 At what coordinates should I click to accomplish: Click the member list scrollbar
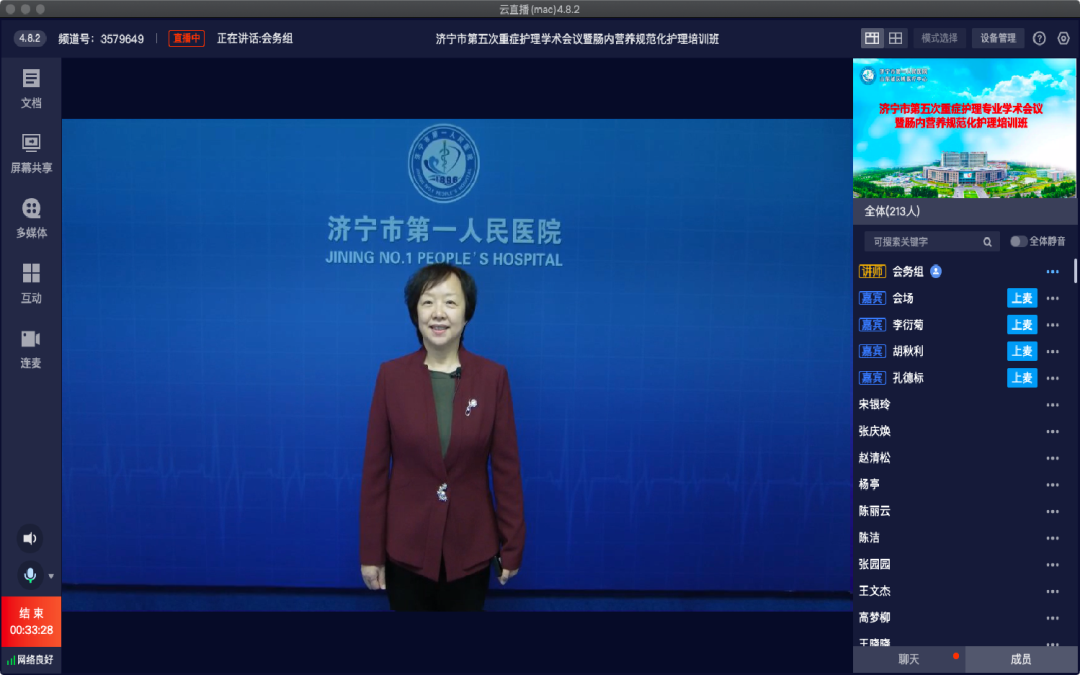pos(1075,271)
